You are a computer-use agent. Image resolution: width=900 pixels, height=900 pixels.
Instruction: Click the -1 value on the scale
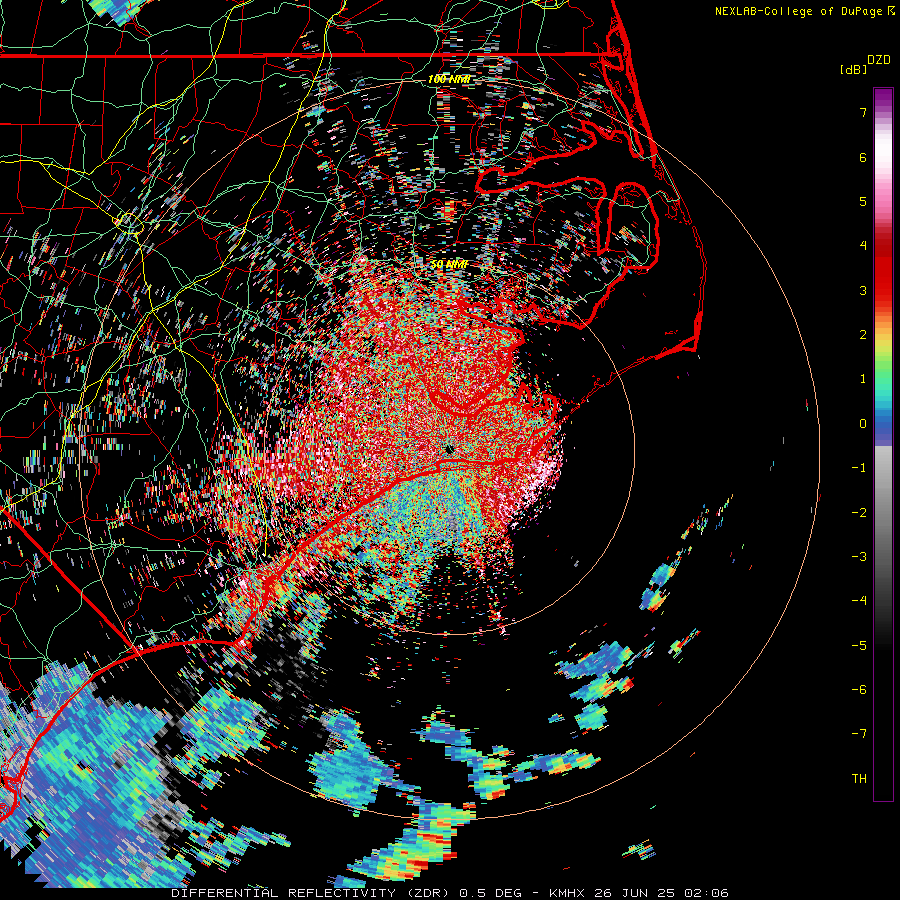pyautogui.click(x=859, y=468)
